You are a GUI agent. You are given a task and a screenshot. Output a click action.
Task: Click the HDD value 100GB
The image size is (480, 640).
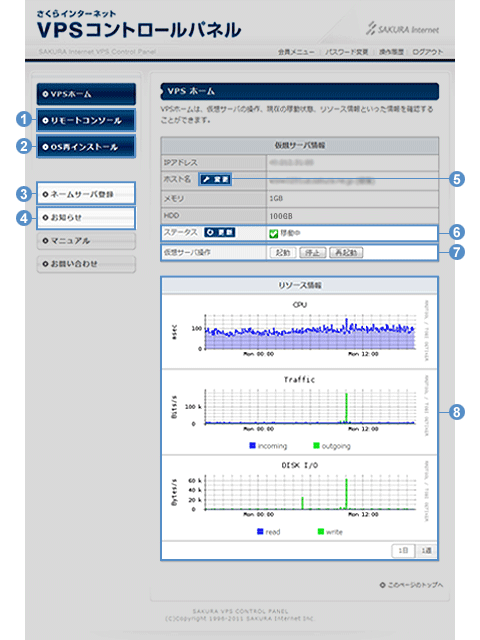click(281, 216)
